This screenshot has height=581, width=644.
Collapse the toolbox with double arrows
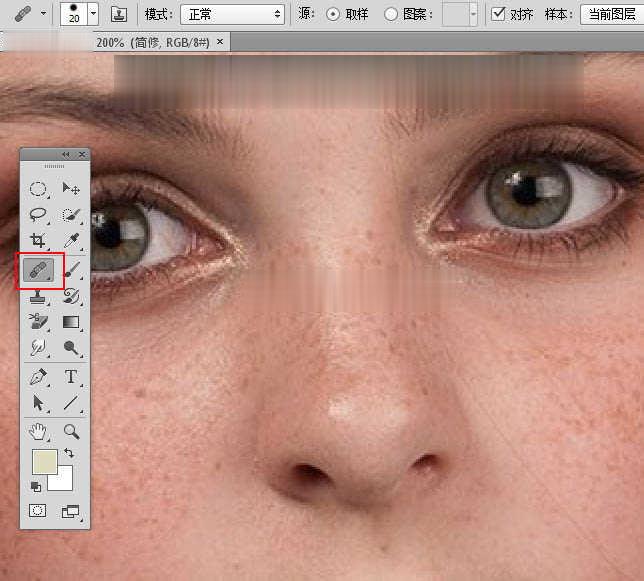pos(66,154)
